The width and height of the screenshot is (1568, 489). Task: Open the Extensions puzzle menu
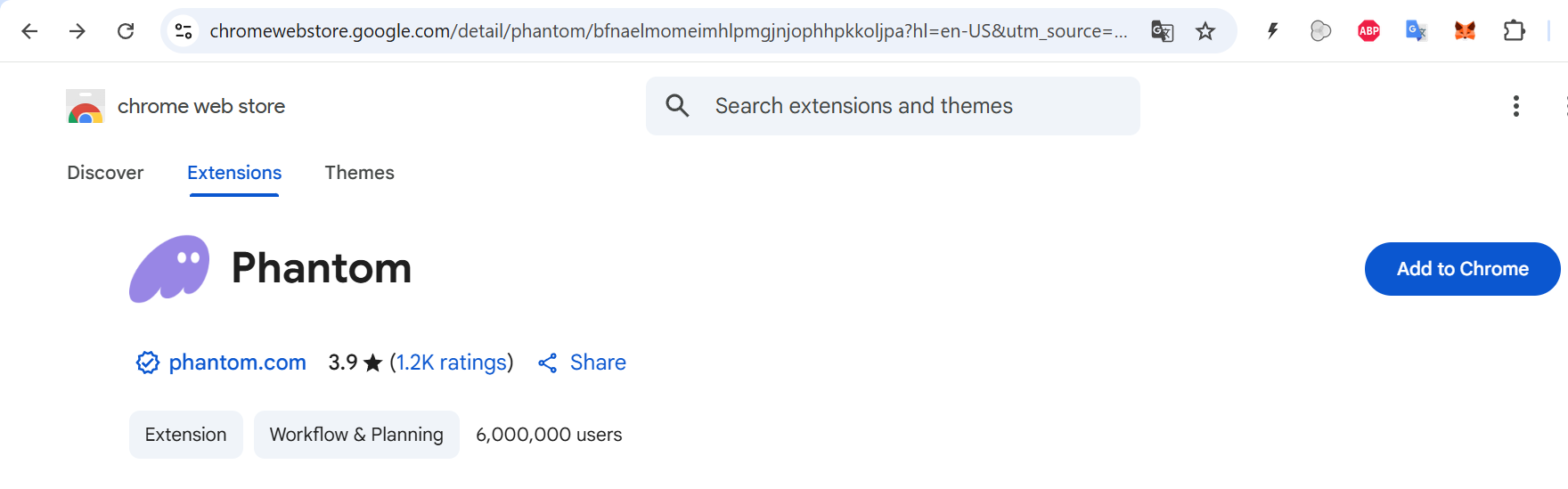coord(1514,31)
